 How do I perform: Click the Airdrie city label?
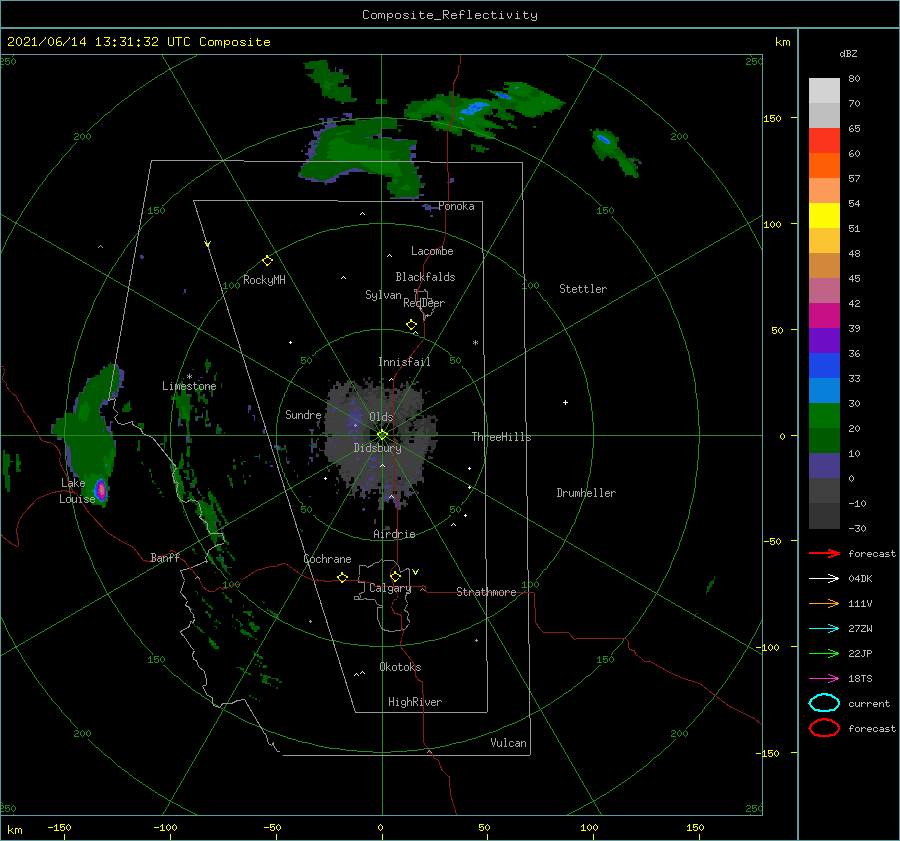pos(394,534)
